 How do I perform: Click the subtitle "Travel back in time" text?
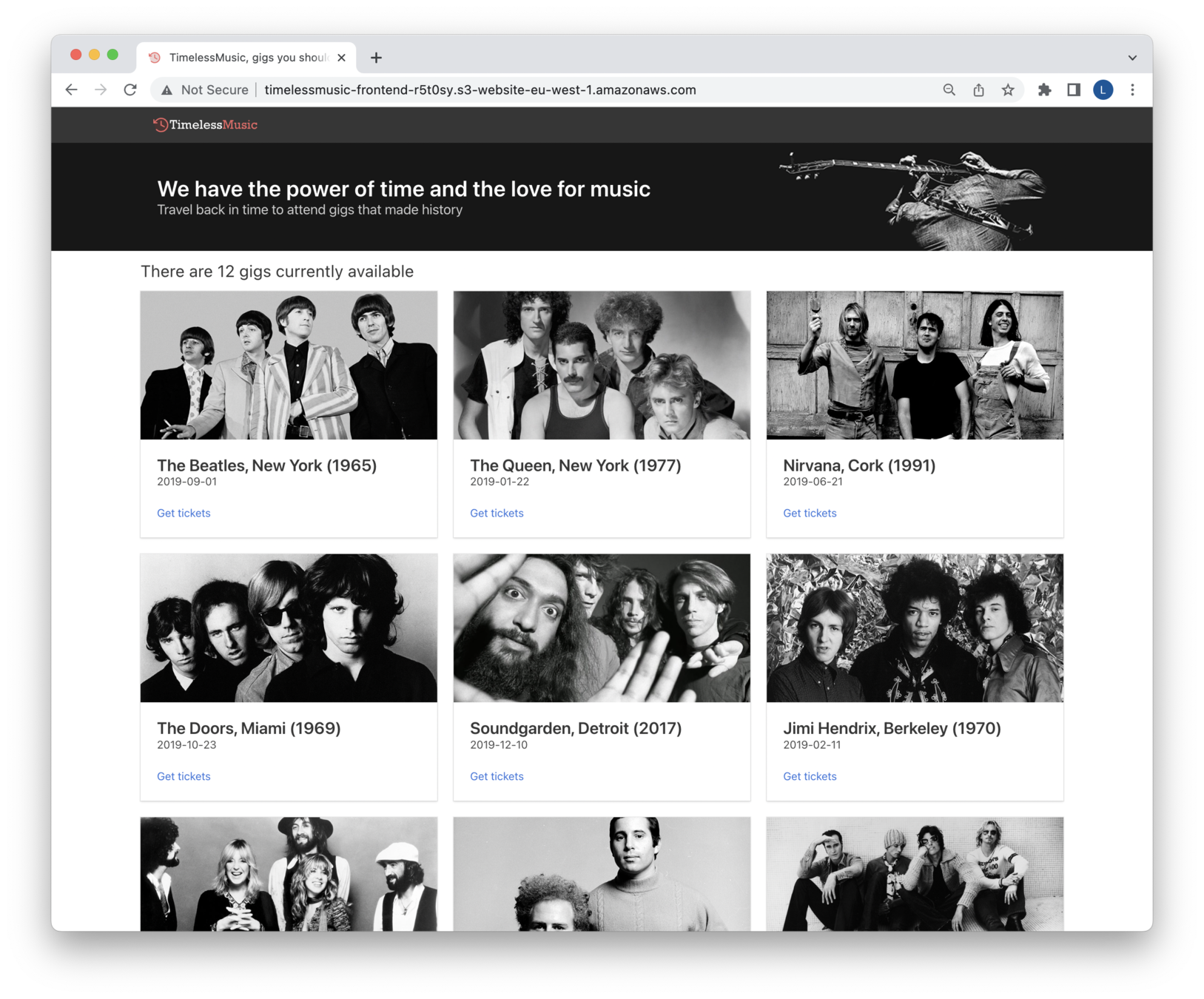(309, 210)
